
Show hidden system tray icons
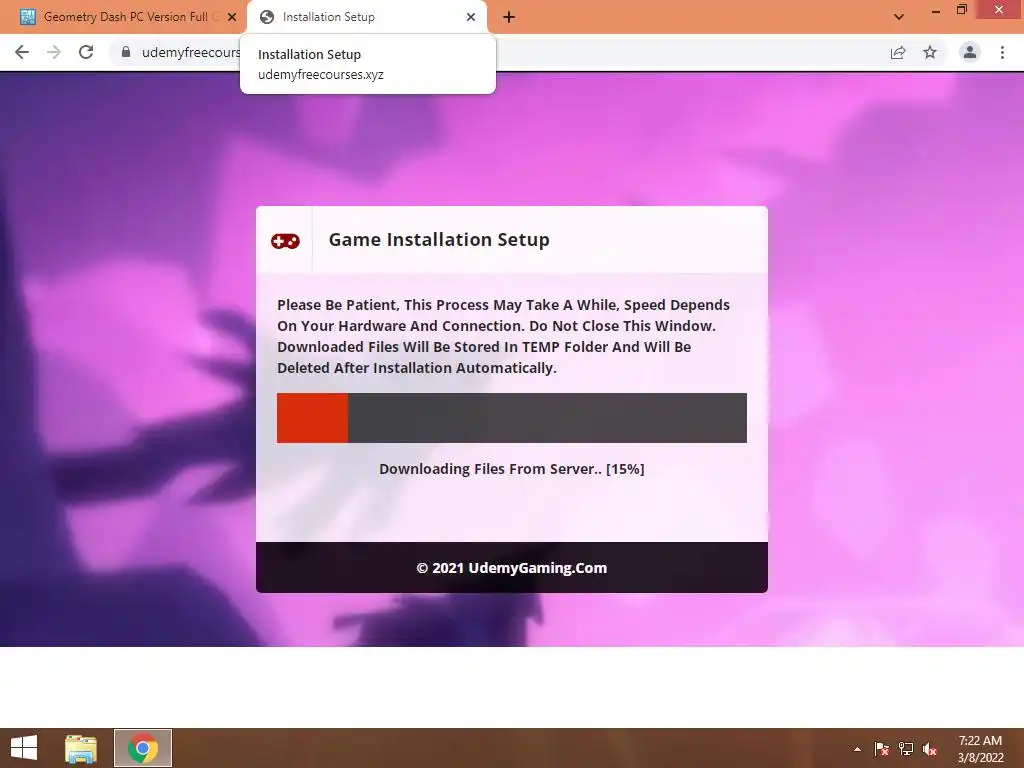click(857, 749)
